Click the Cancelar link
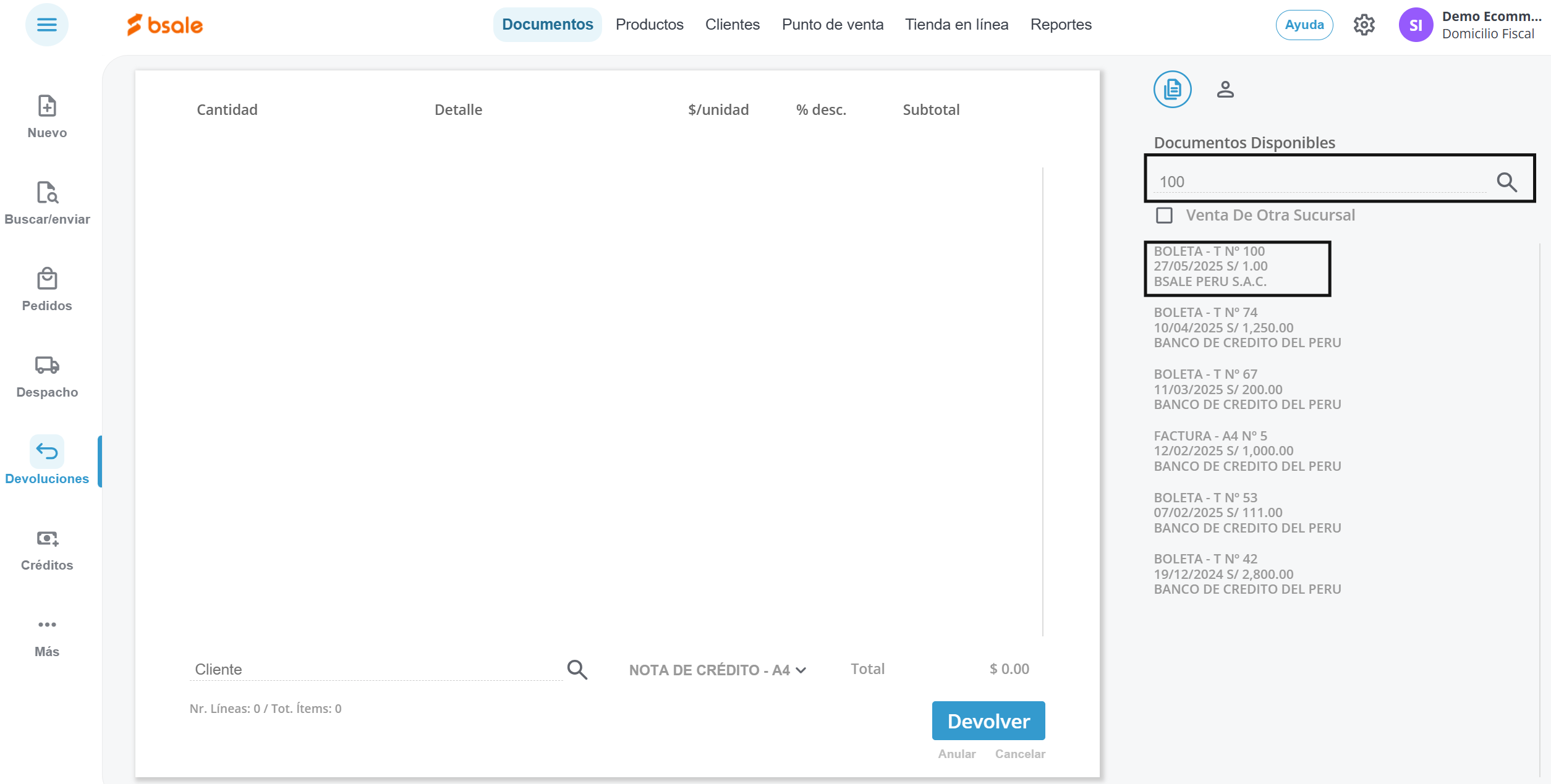The height and width of the screenshot is (784, 1551). (x=1020, y=754)
